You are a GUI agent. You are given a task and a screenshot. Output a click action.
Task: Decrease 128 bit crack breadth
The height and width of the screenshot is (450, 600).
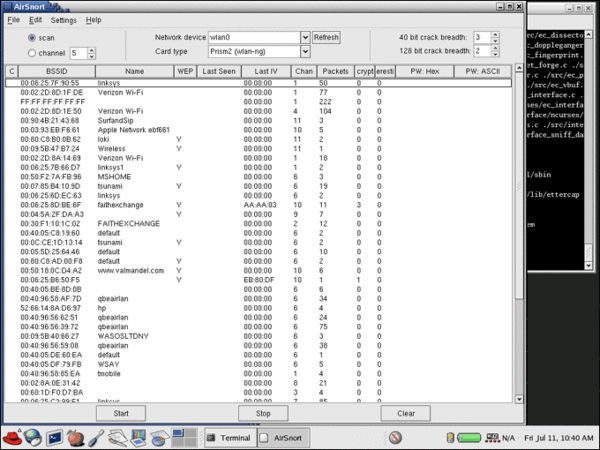click(x=495, y=54)
